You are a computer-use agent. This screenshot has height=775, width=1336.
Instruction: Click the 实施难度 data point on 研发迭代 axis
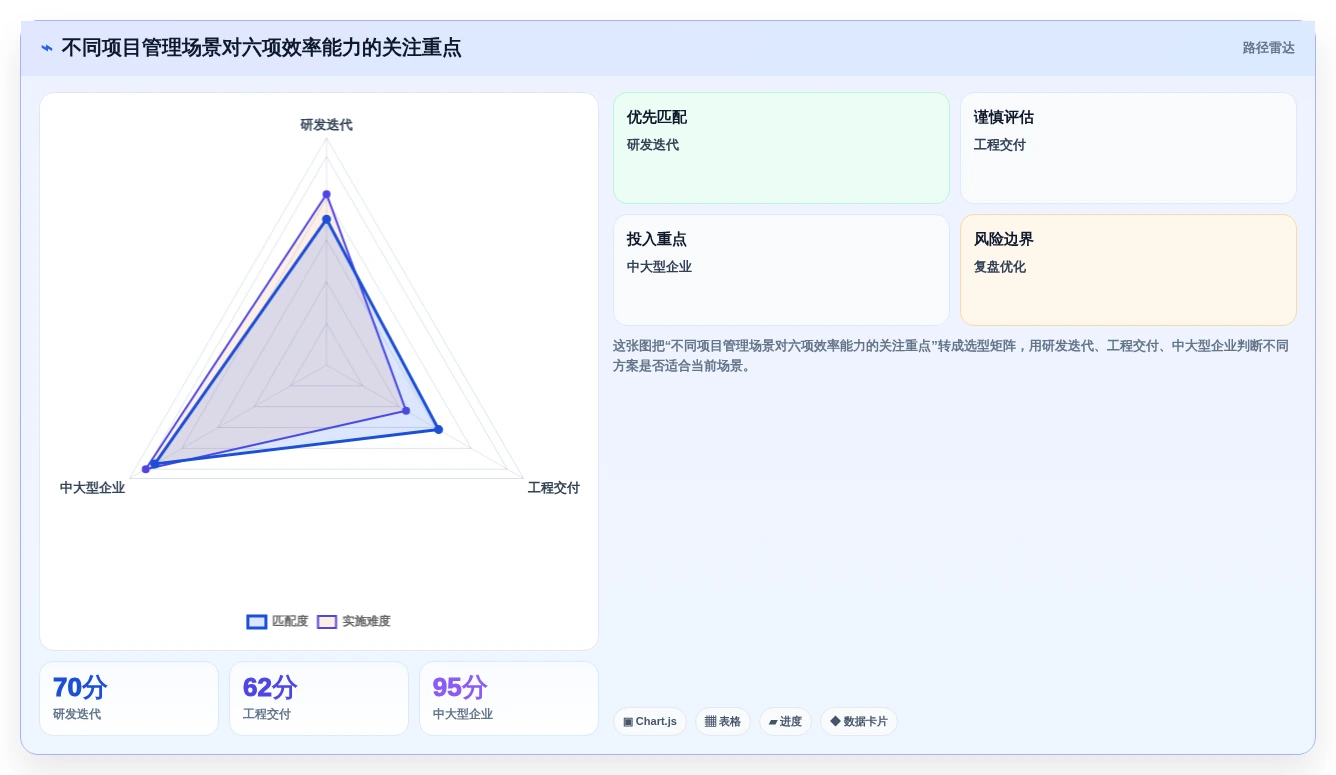[326, 194]
